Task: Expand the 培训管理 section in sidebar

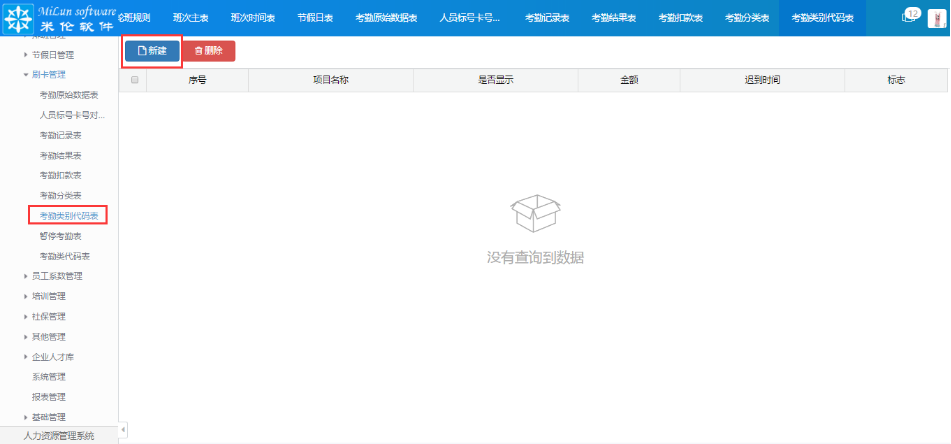Action: (x=26, y=296)
